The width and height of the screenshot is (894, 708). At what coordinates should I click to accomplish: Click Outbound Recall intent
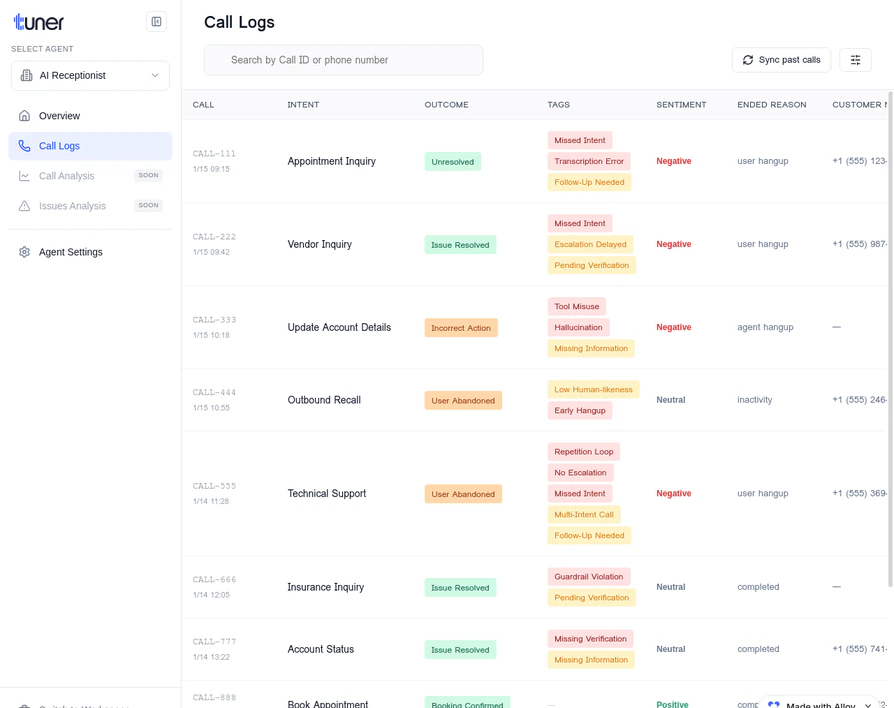pos(324,400)
